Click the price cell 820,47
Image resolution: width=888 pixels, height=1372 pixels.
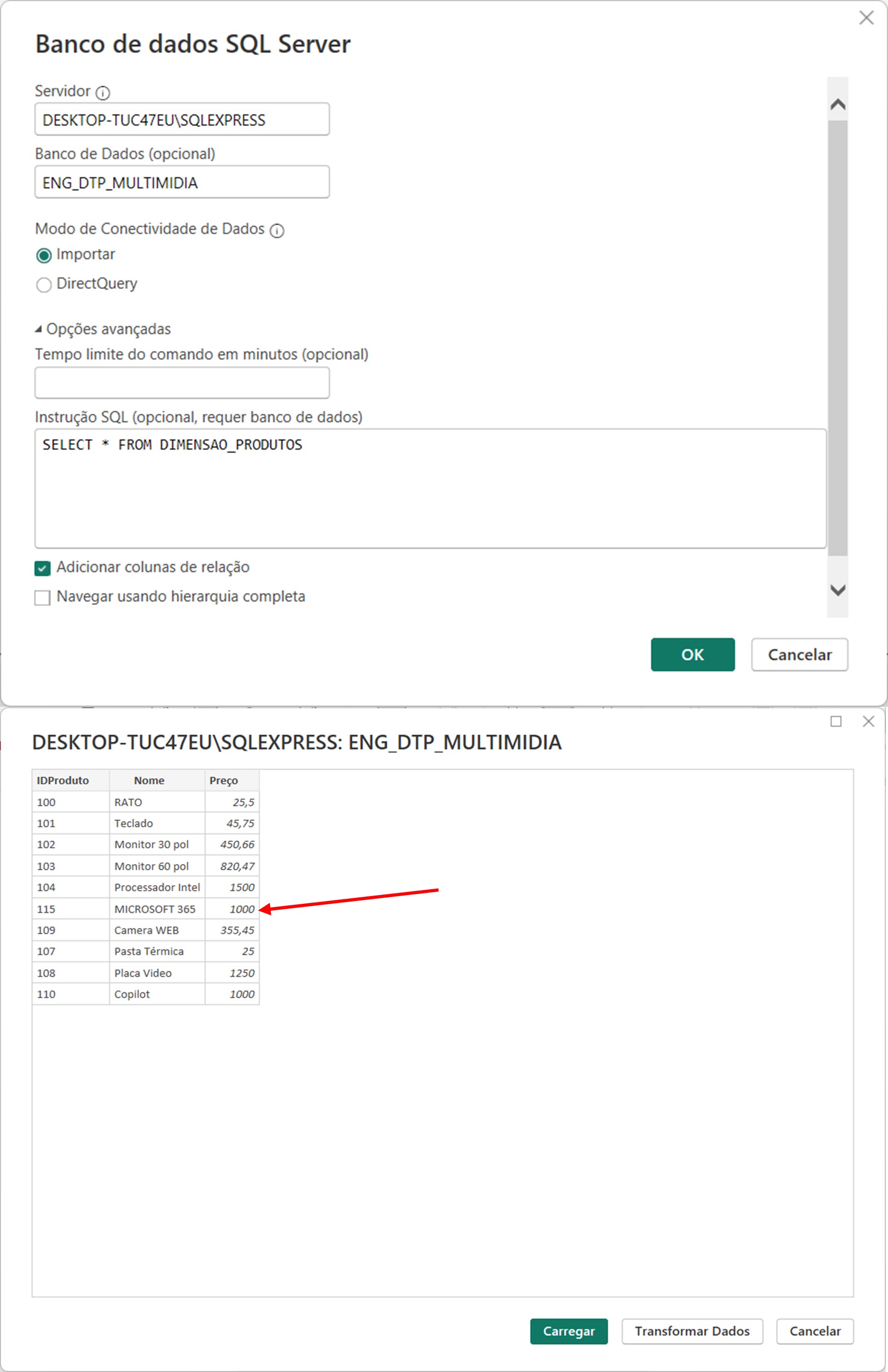pyautogui.click(x=232, y=866)
